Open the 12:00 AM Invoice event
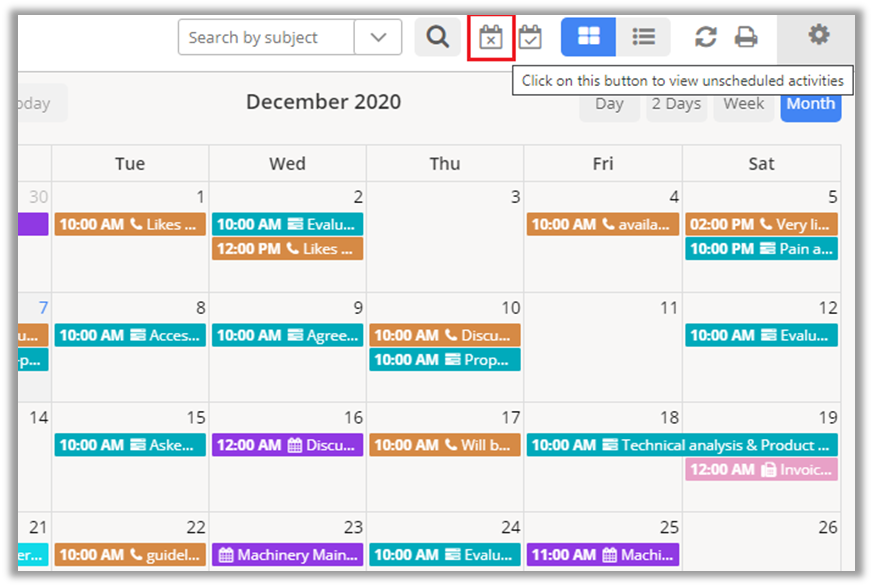 761,469
